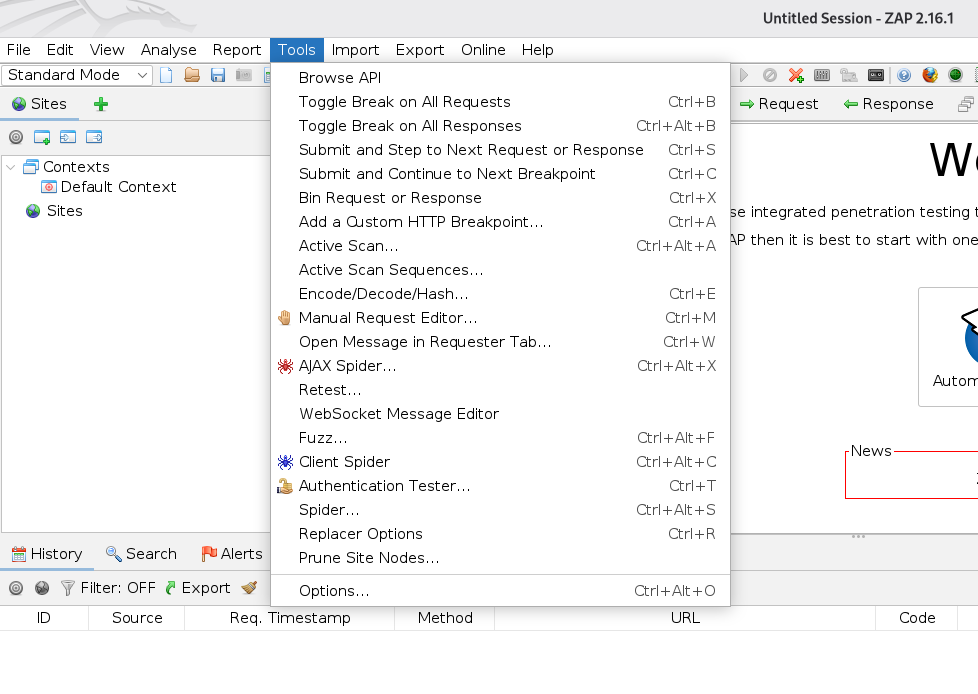This screenshot has width=978, height=694.
Task: Click the blue question mark help icon
Action: (x=904, y=75)
